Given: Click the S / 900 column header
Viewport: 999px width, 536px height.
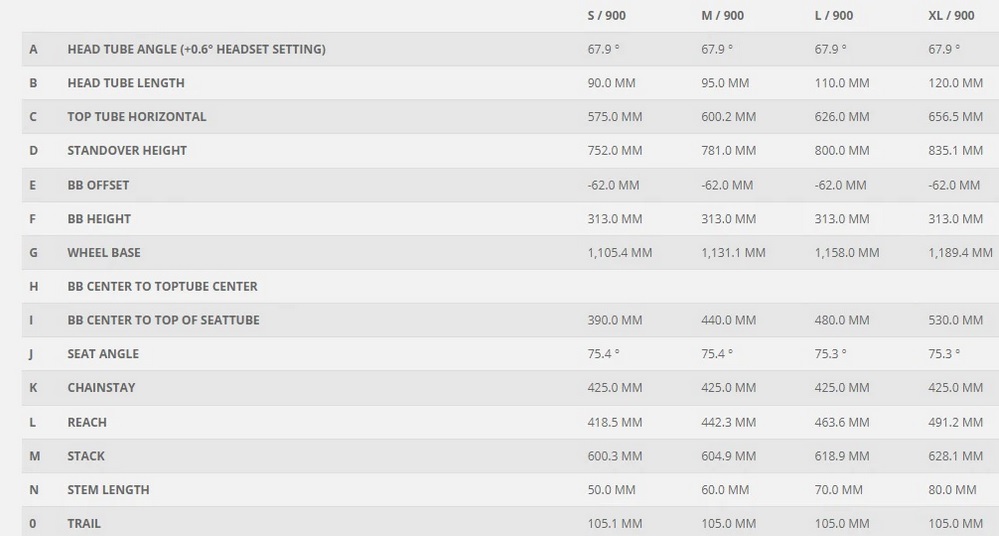Looking at the screenshot, I should click(606, 16).
